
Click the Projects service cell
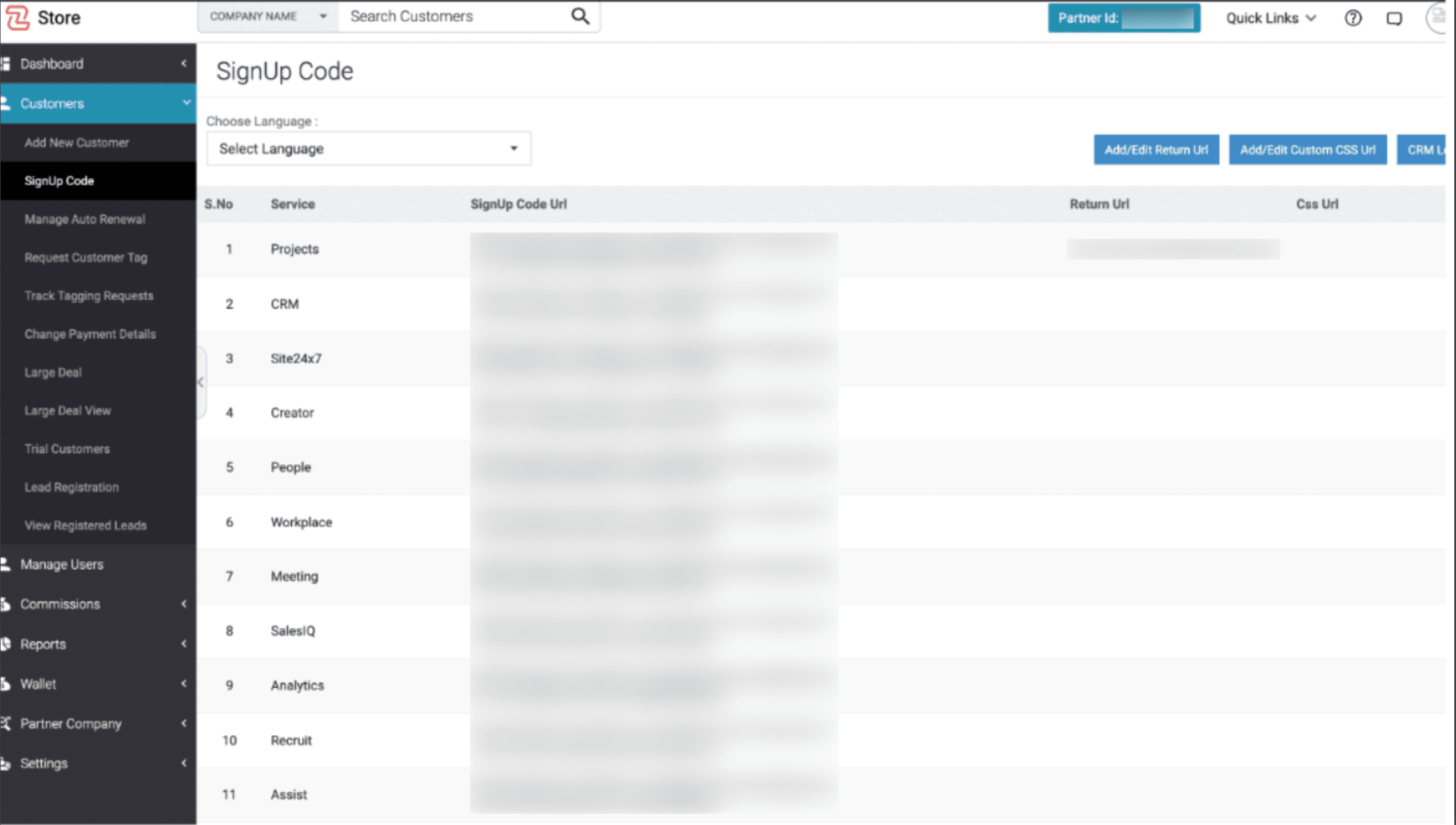pos(295,249)
